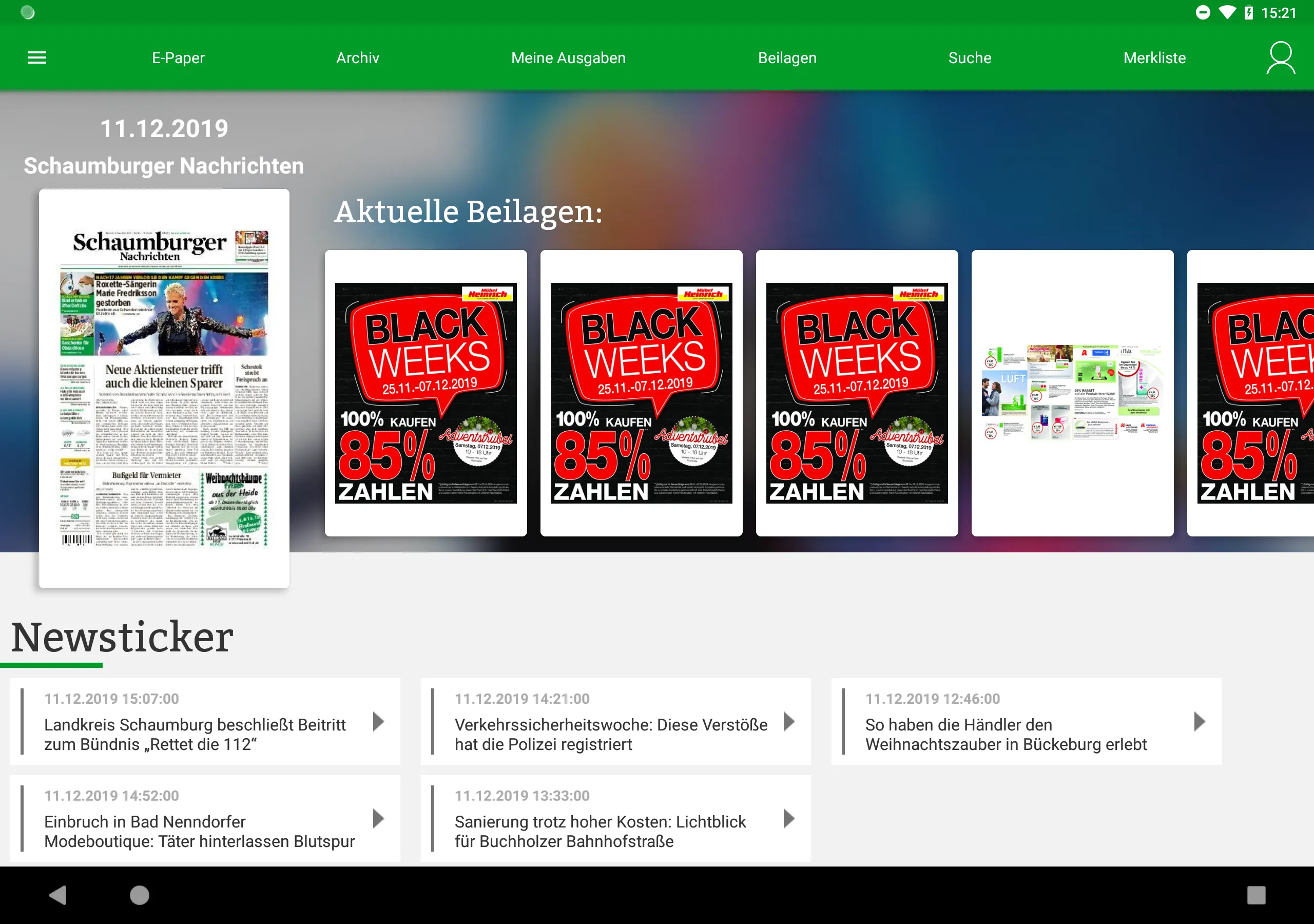The width and height of the screenshot is (1314, 924).
Task: Open the third Black Weeks supplement
Action: (x=857, y=393)
